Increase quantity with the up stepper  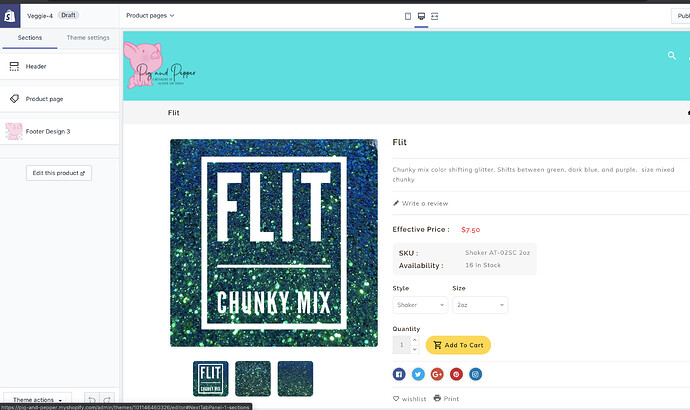(x=415, y=340)
